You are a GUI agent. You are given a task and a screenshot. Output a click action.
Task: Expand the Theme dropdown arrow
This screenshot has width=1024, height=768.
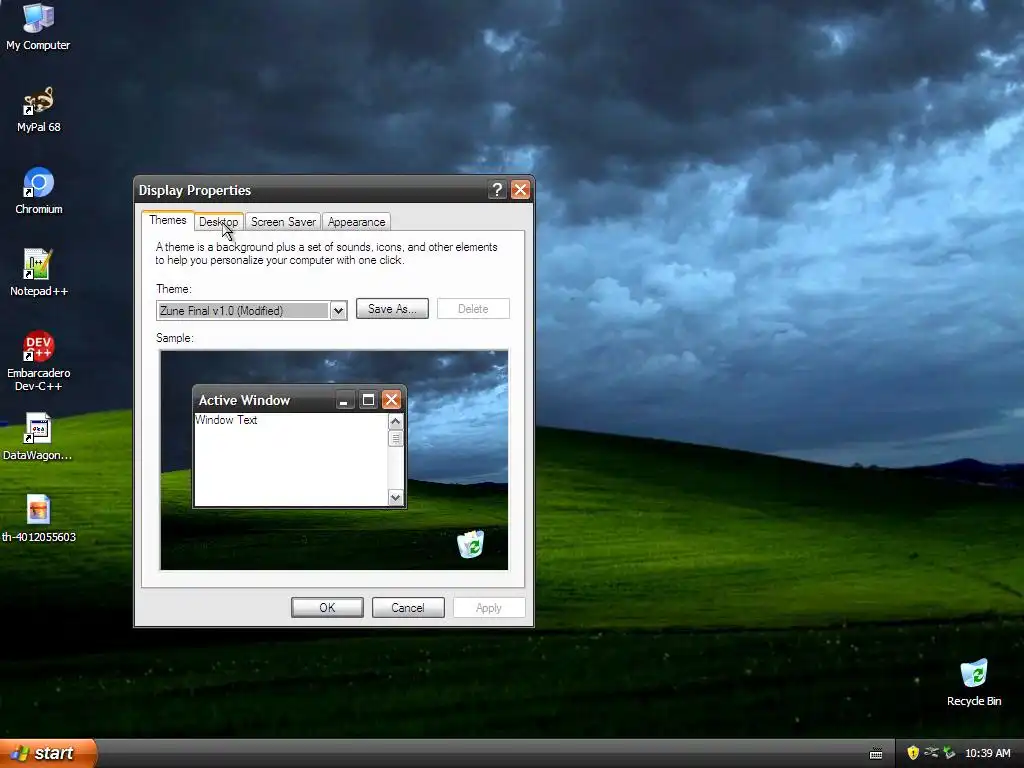click(338, 311)
